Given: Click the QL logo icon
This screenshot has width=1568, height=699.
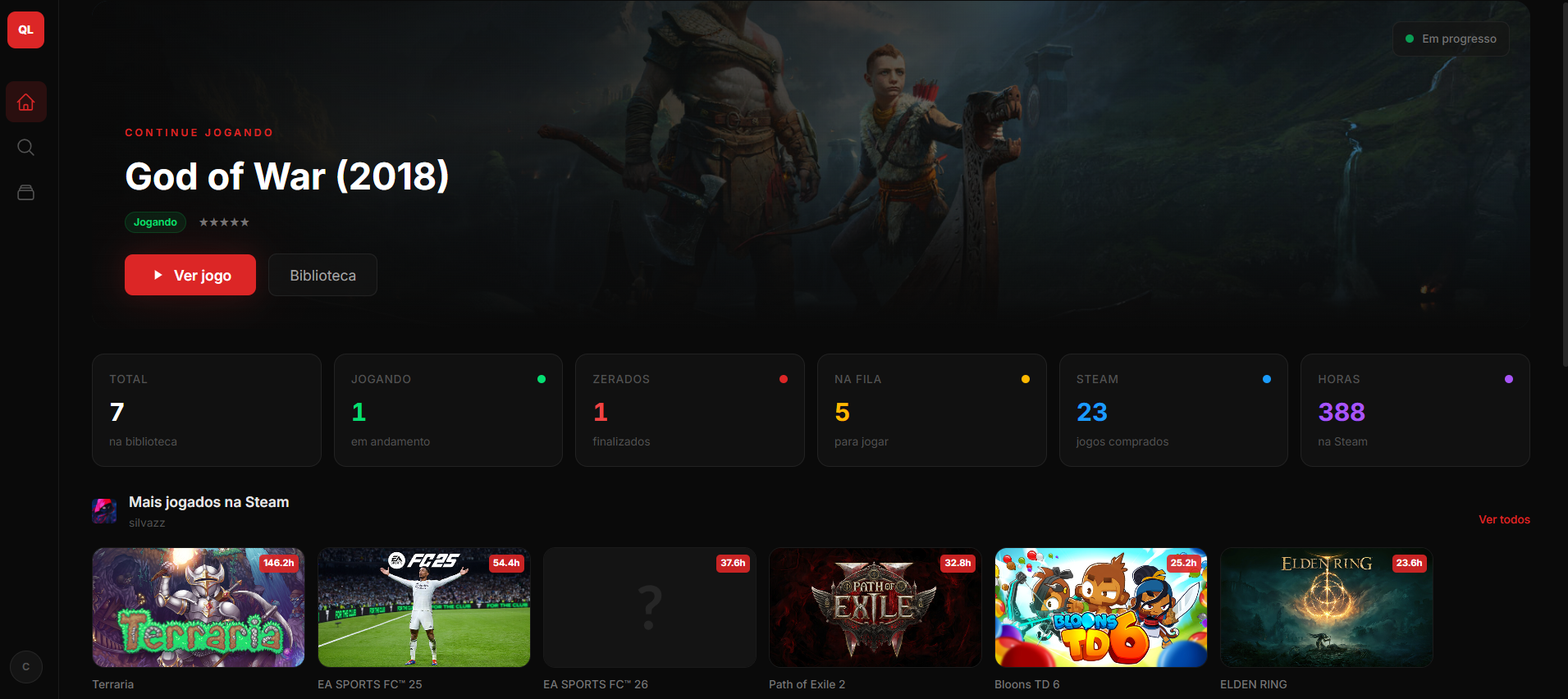Looking at the screenshot, I should coord(25,30).
